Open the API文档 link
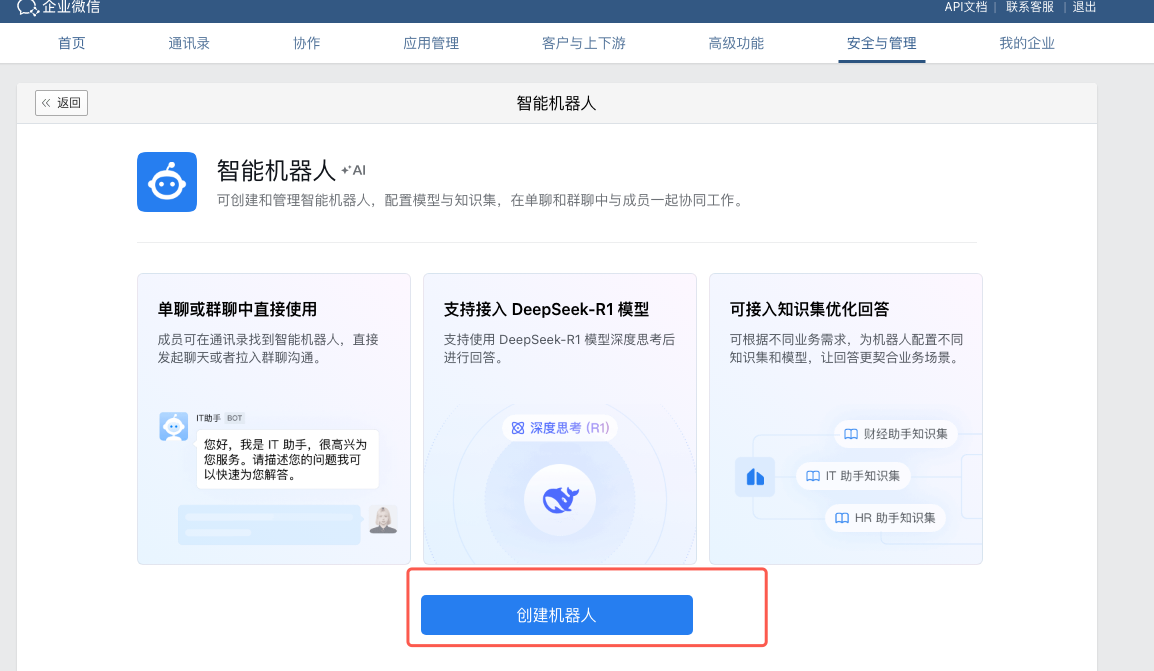The image size is (1154, 671). [965, 7]
